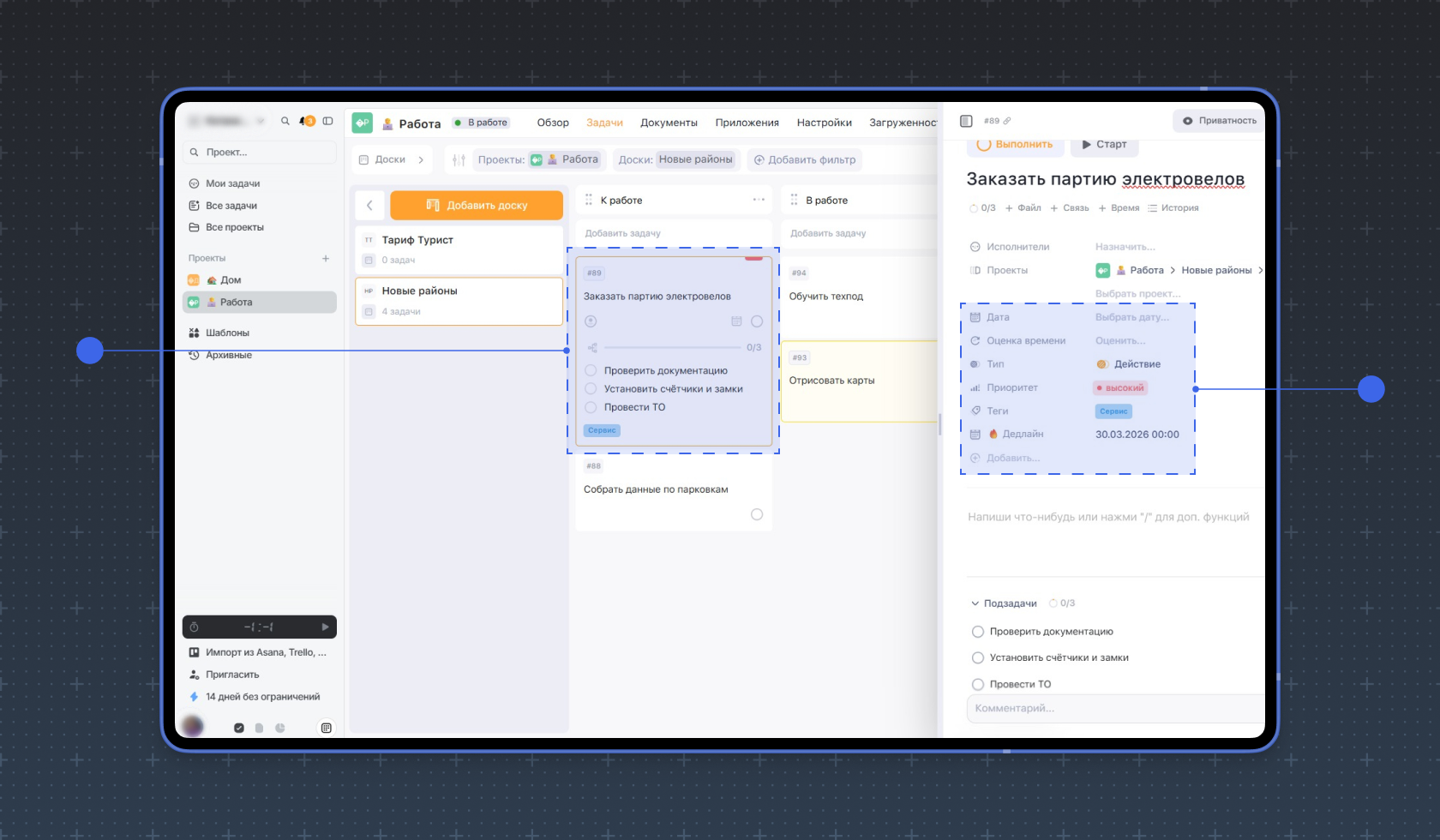Click plus icon to add new project

[326, 258]
